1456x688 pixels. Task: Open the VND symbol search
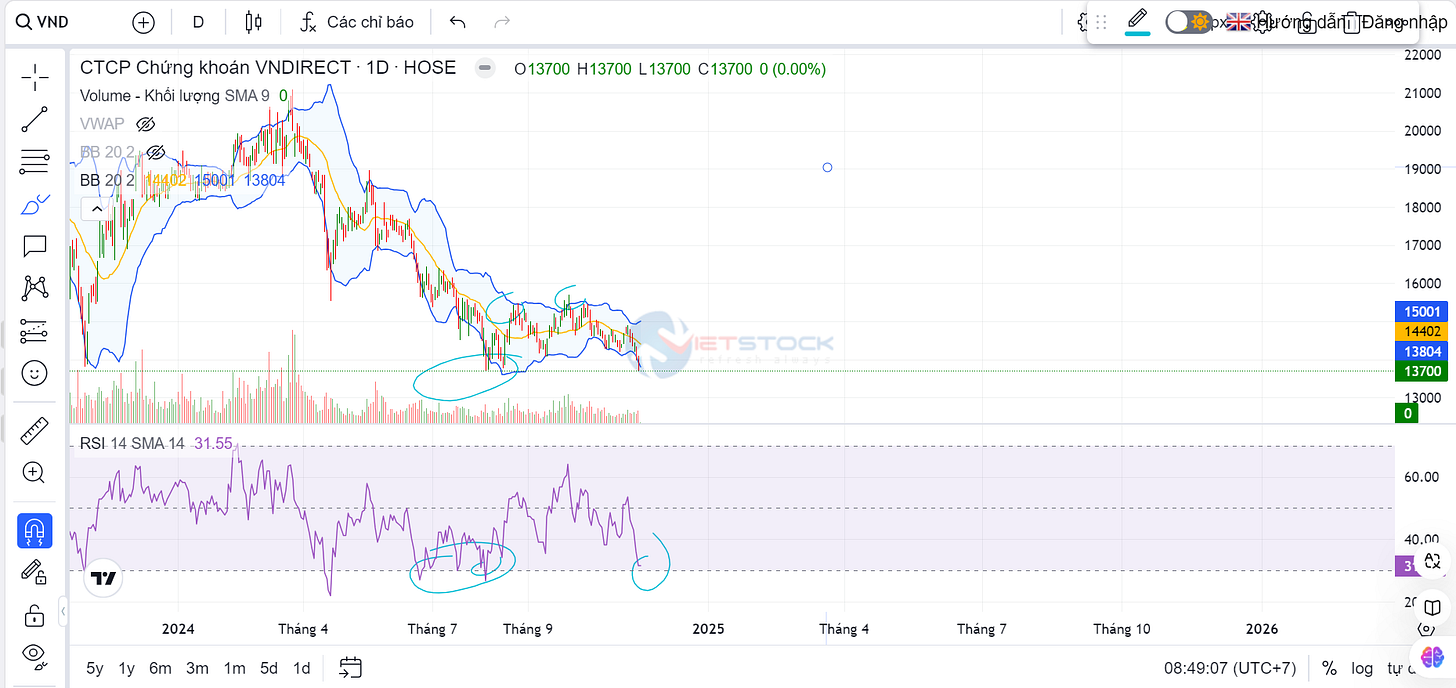point(42,22)
